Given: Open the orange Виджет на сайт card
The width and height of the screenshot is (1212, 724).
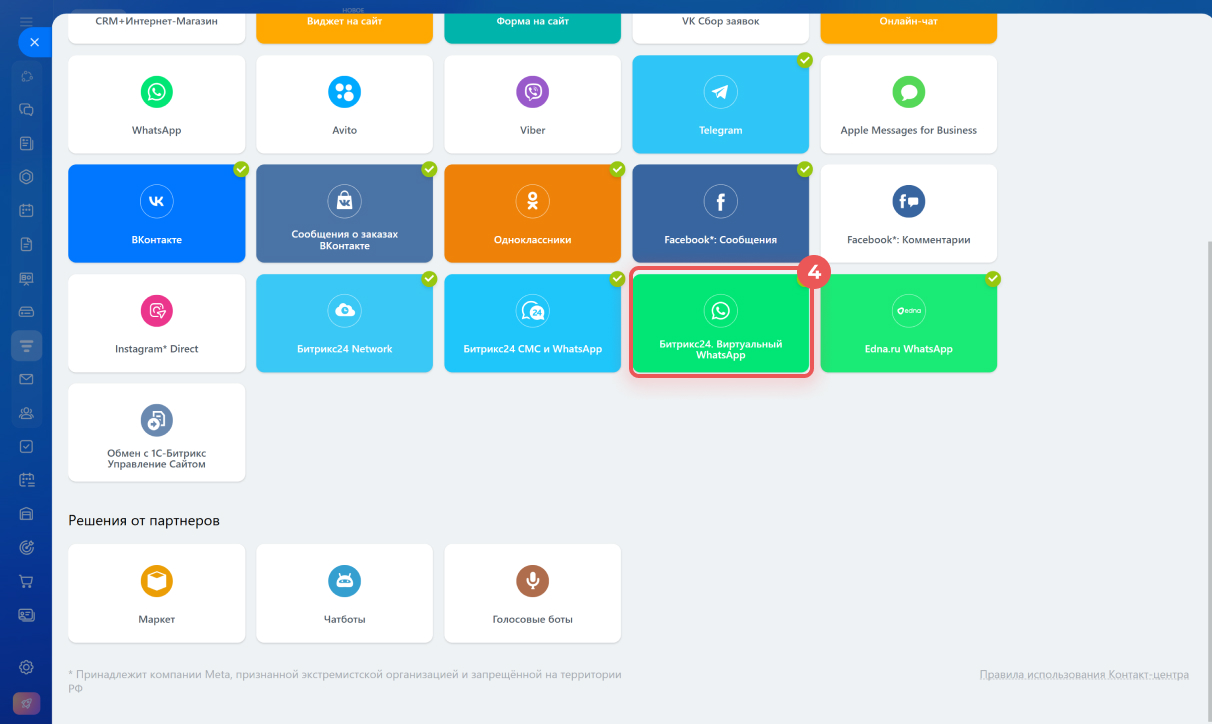Looking at the screenshot, I should point(345,28).
